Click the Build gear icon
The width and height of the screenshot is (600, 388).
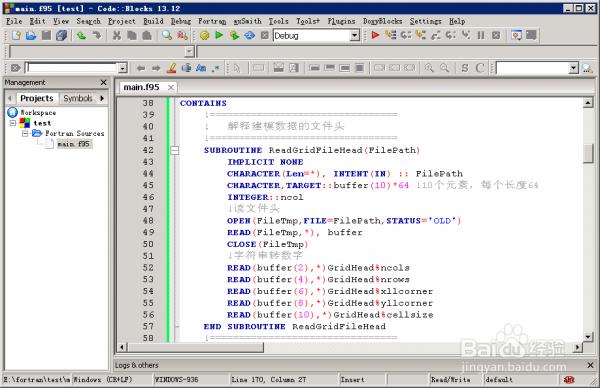pos(205,36)
